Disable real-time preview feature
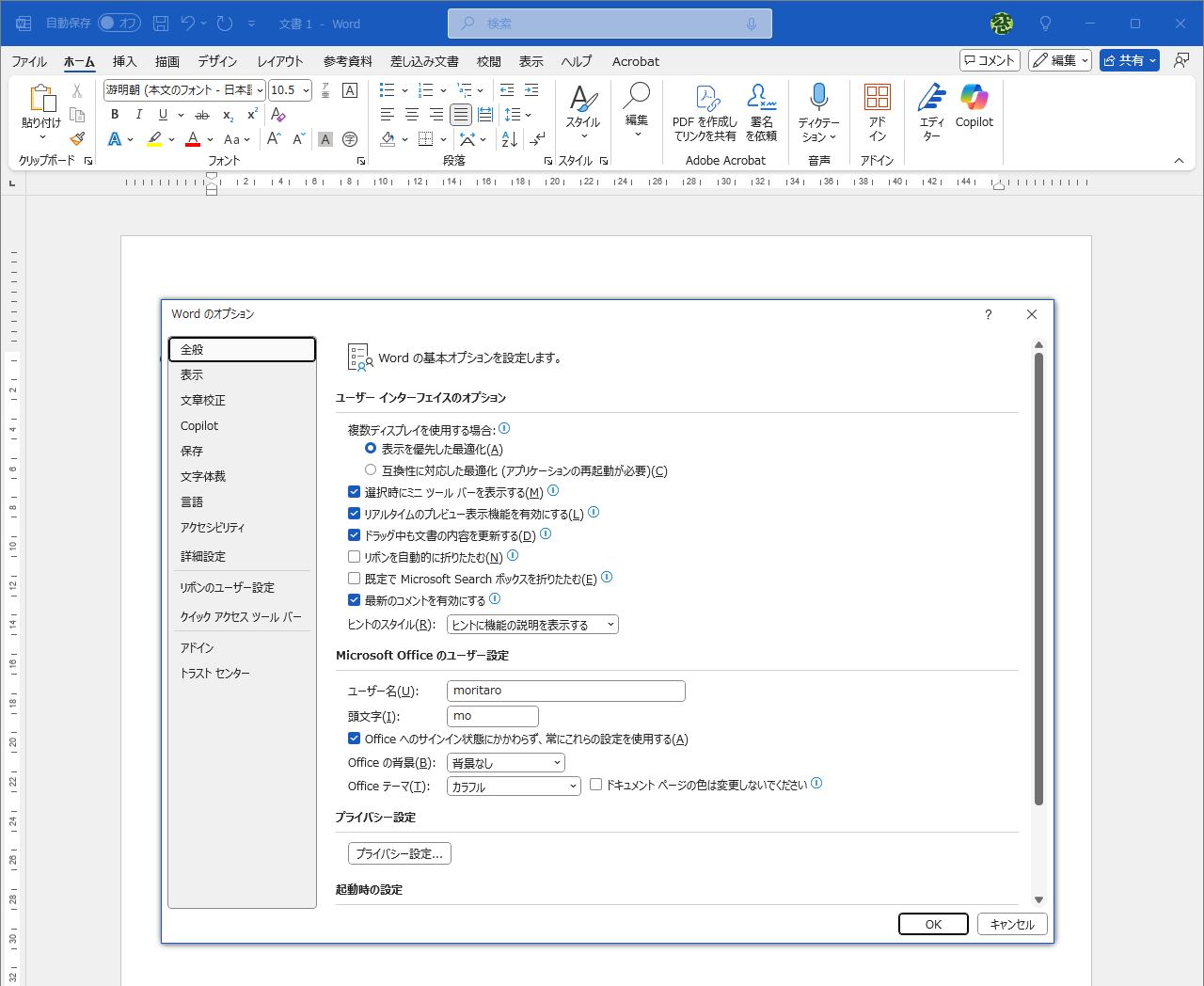 (354, 513)
